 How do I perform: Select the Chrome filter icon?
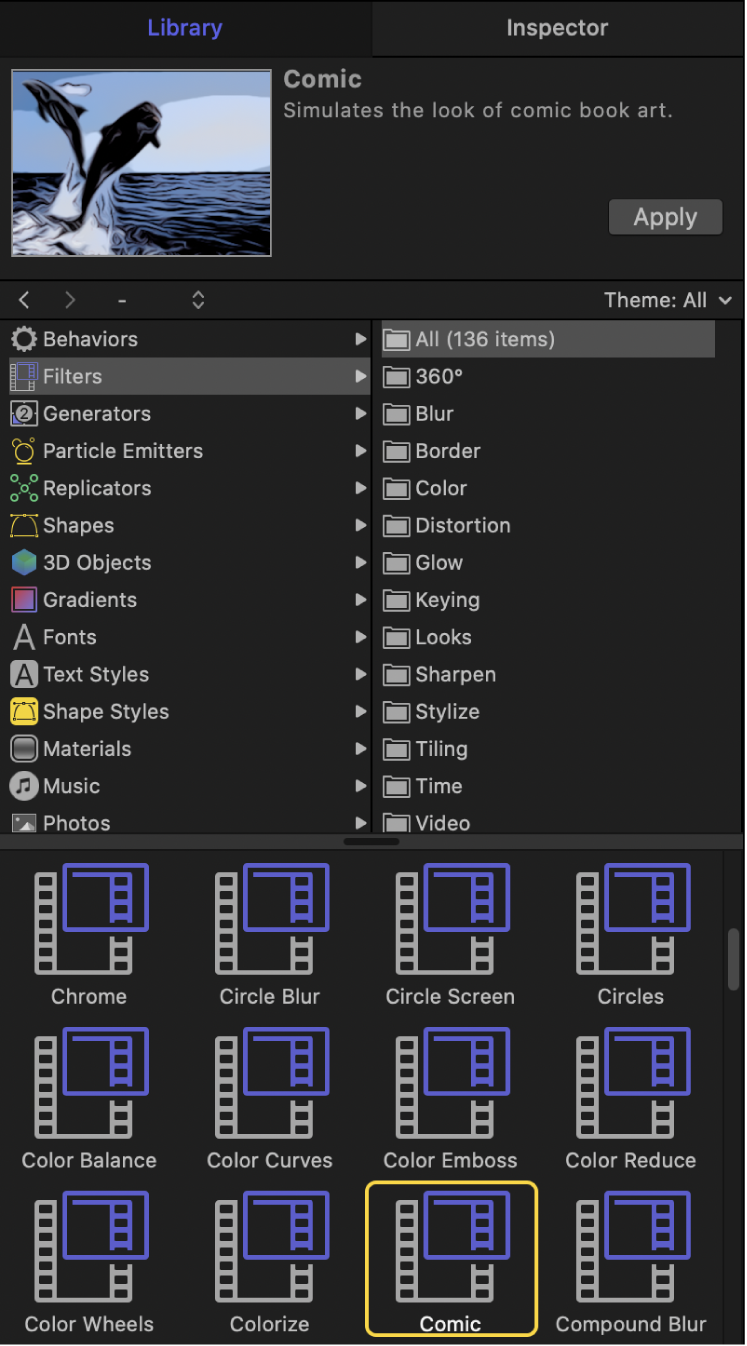click(x=91, y=919)
